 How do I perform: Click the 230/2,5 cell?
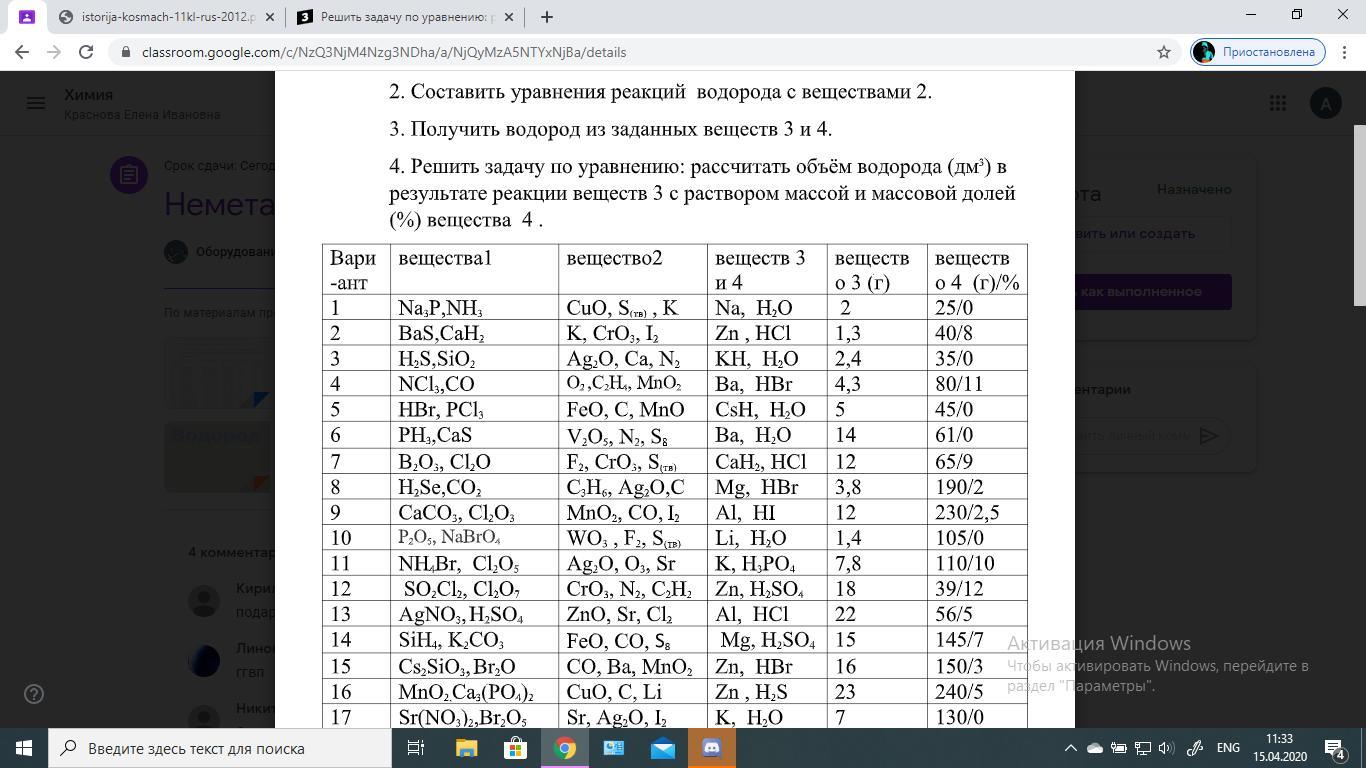pos(977,512)
